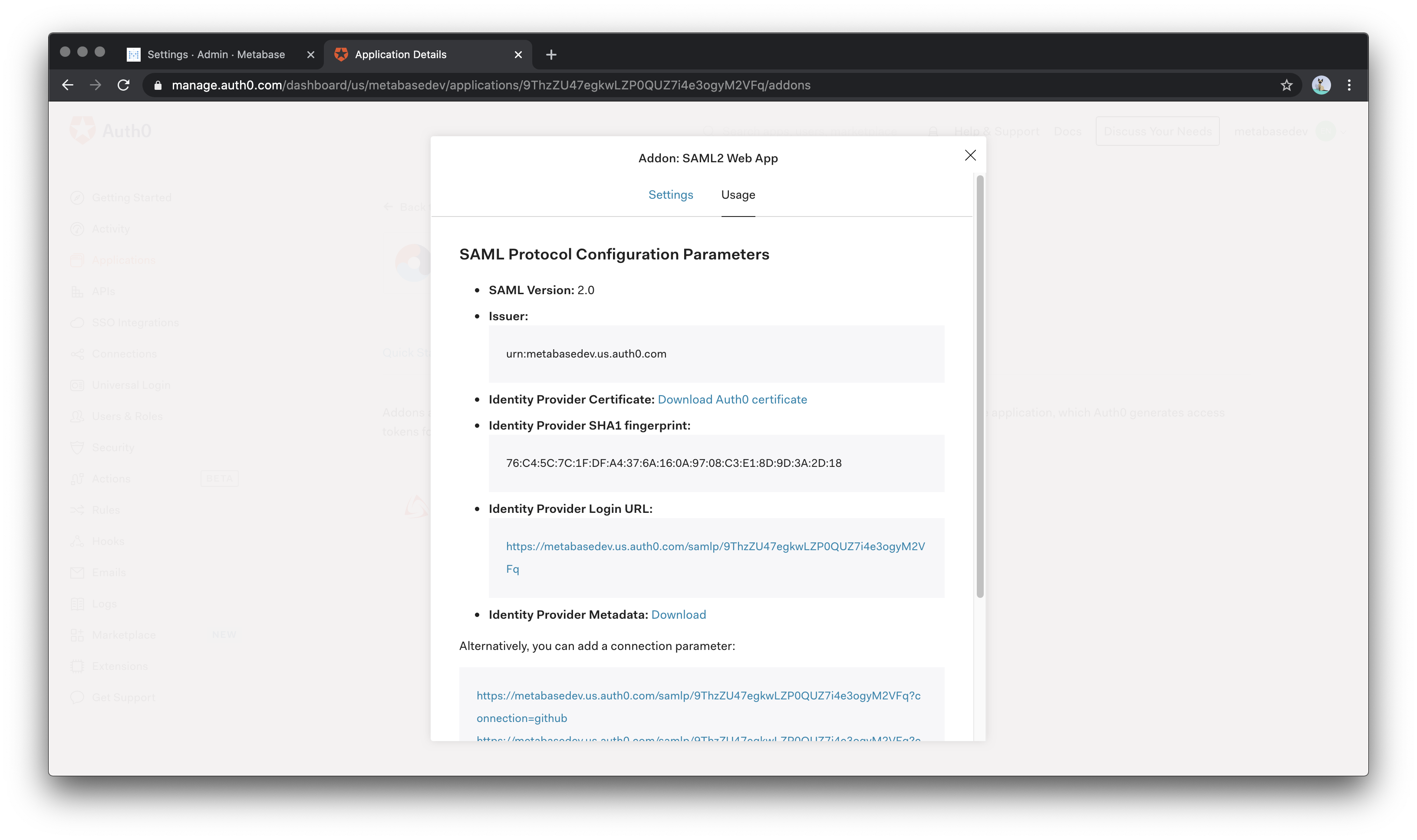1417x840 pixels.
Task: Switch to the Usage tab
Action: click(737, 194)
